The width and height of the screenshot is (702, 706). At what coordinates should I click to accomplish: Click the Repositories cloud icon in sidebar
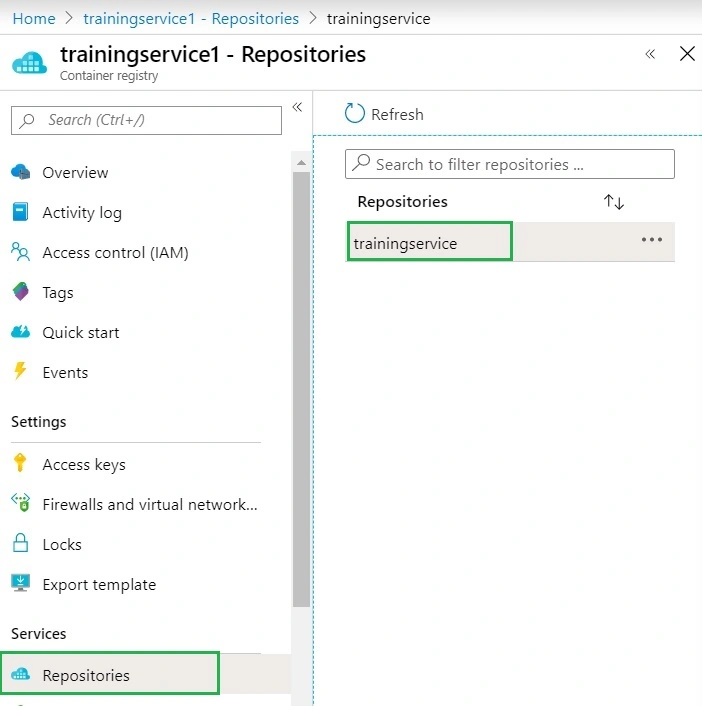tap(20, 674)
